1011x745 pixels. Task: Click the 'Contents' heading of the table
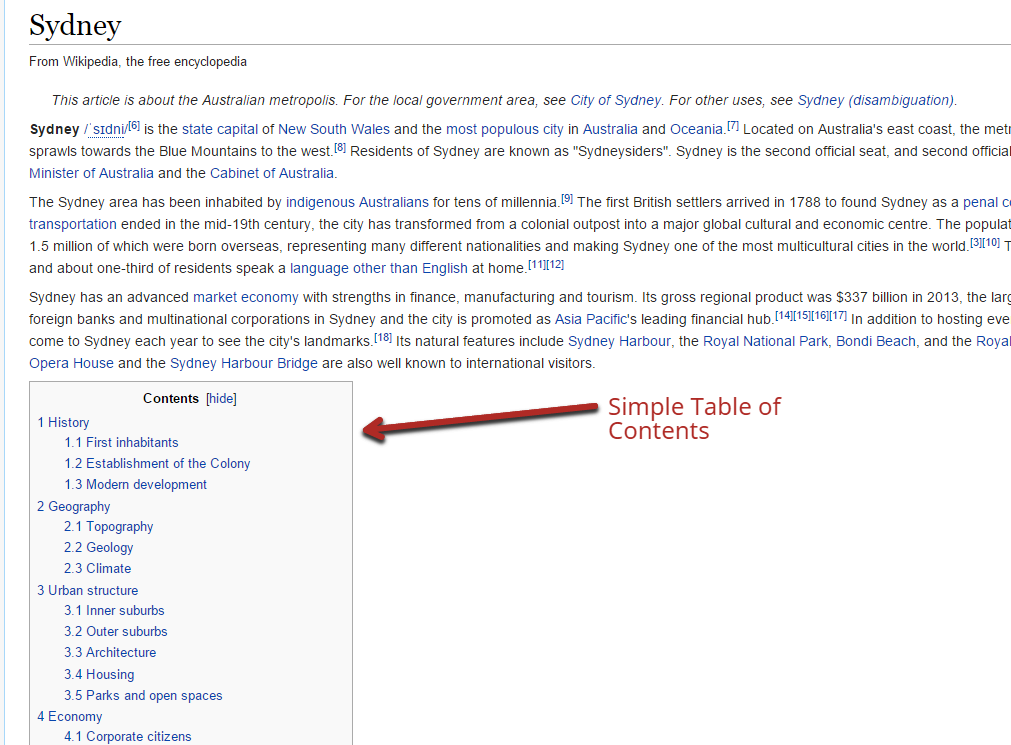pos(171,399)
